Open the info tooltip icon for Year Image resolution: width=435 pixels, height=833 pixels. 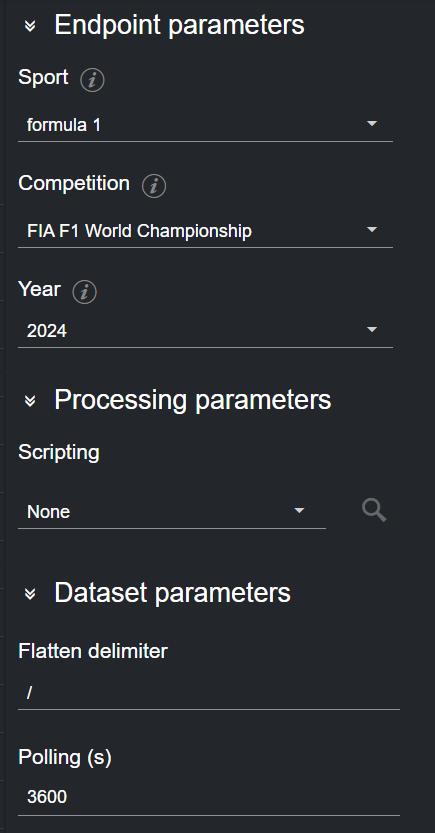[x=84, y=292]
